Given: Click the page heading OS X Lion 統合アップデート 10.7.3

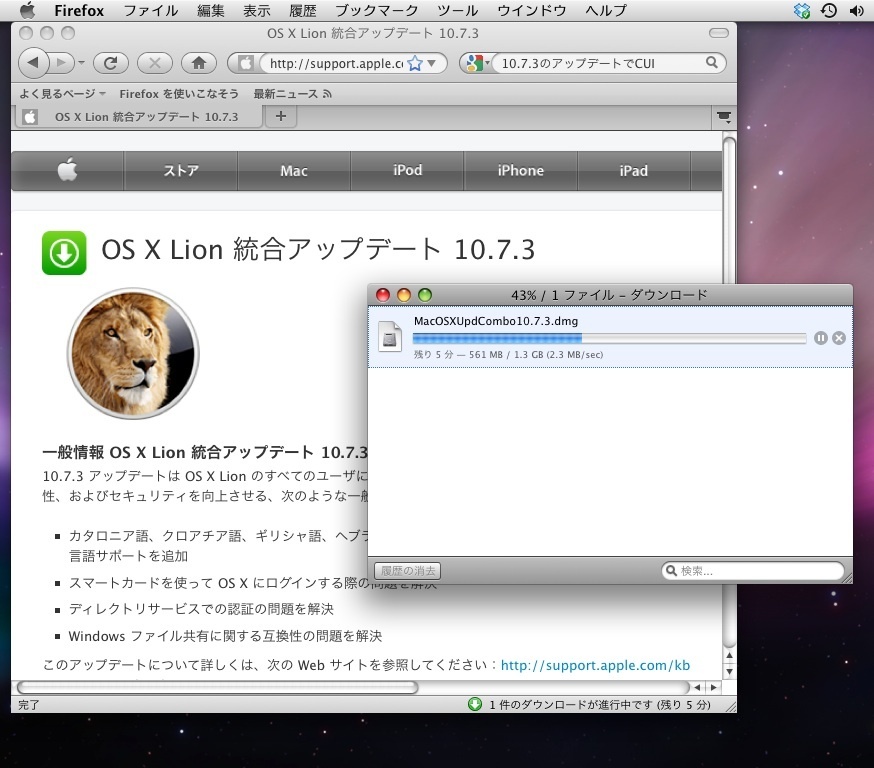Looking at the screenshot, I should click(x=318, y=249).
